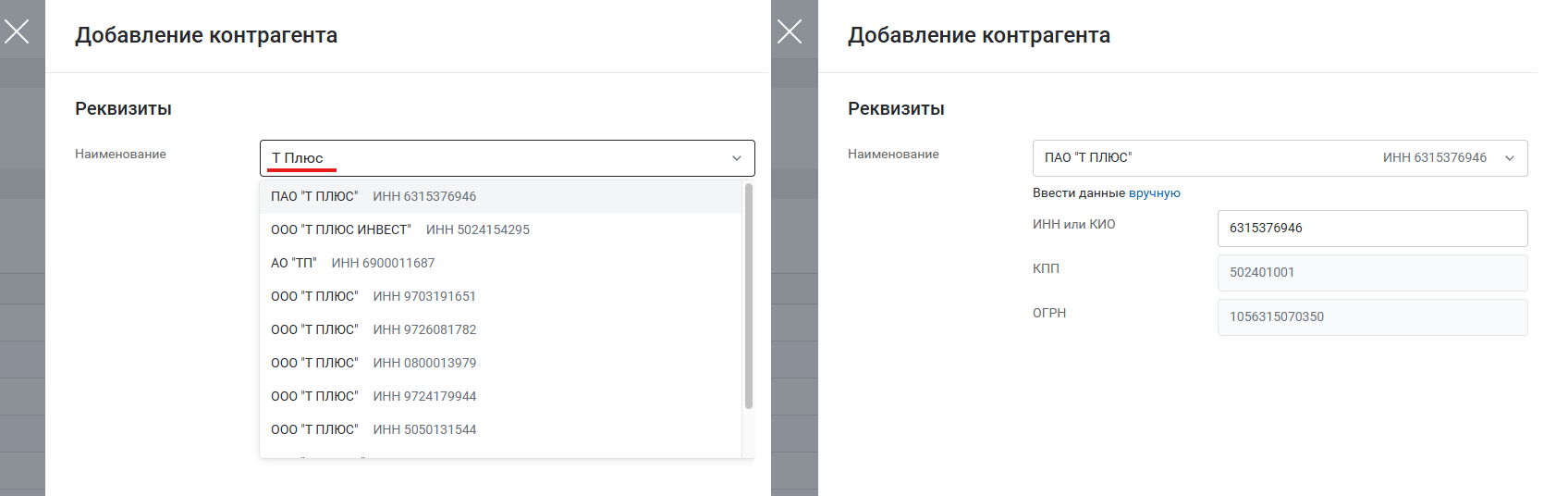The height and width of the screenshot is (496, 1568).
Task: Choose ООО "Т ПЛЮС" with ИНН 9726081782
Action: click(500, 329)
